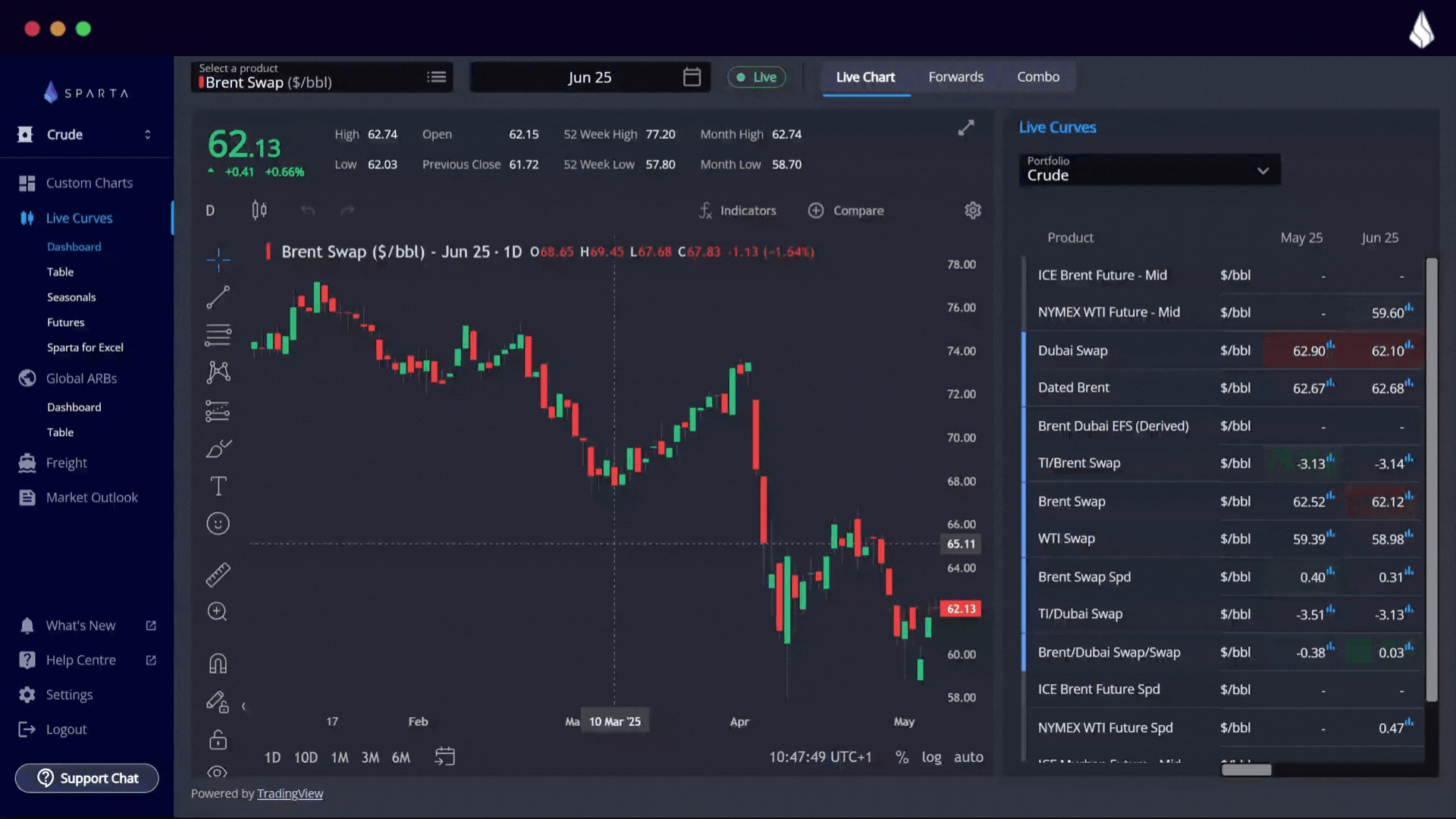
Task: Expand the Crude commodity selector
Action: [85, 134]
